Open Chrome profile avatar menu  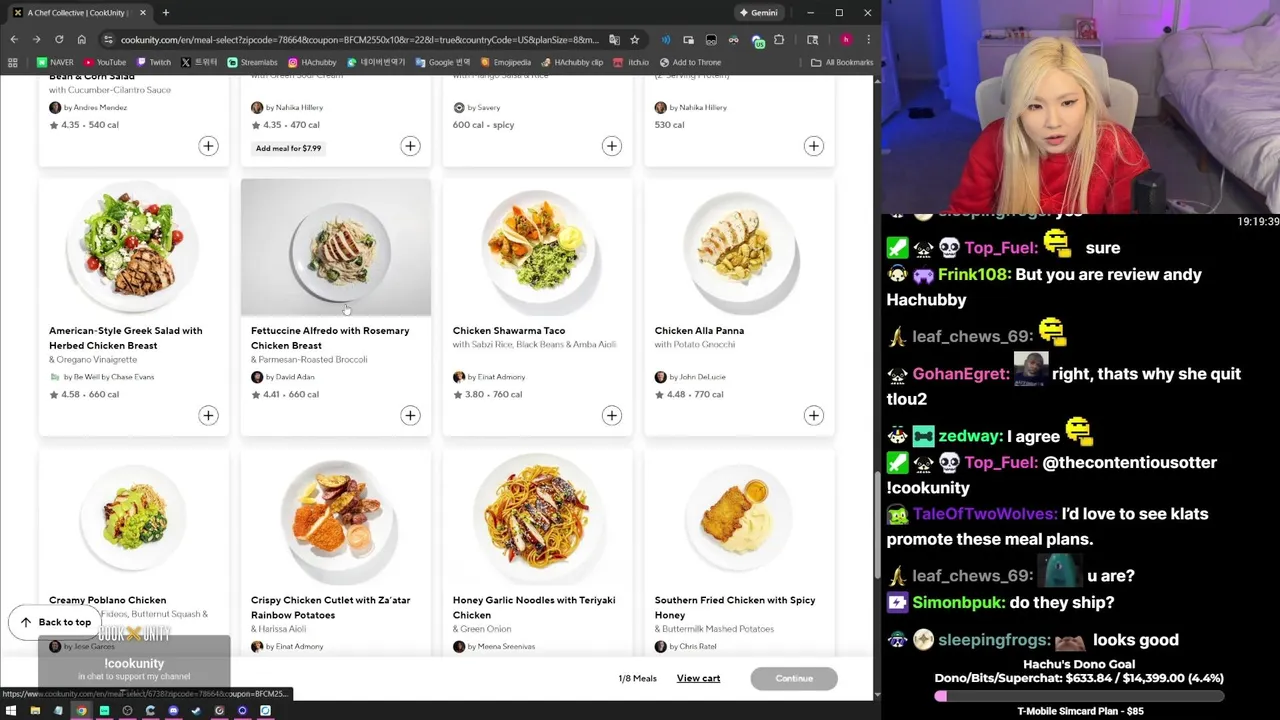tap(846, 40)
